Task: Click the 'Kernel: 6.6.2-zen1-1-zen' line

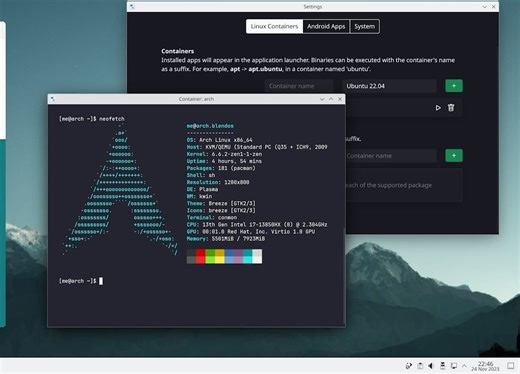Action: click(x=224, y=154)
